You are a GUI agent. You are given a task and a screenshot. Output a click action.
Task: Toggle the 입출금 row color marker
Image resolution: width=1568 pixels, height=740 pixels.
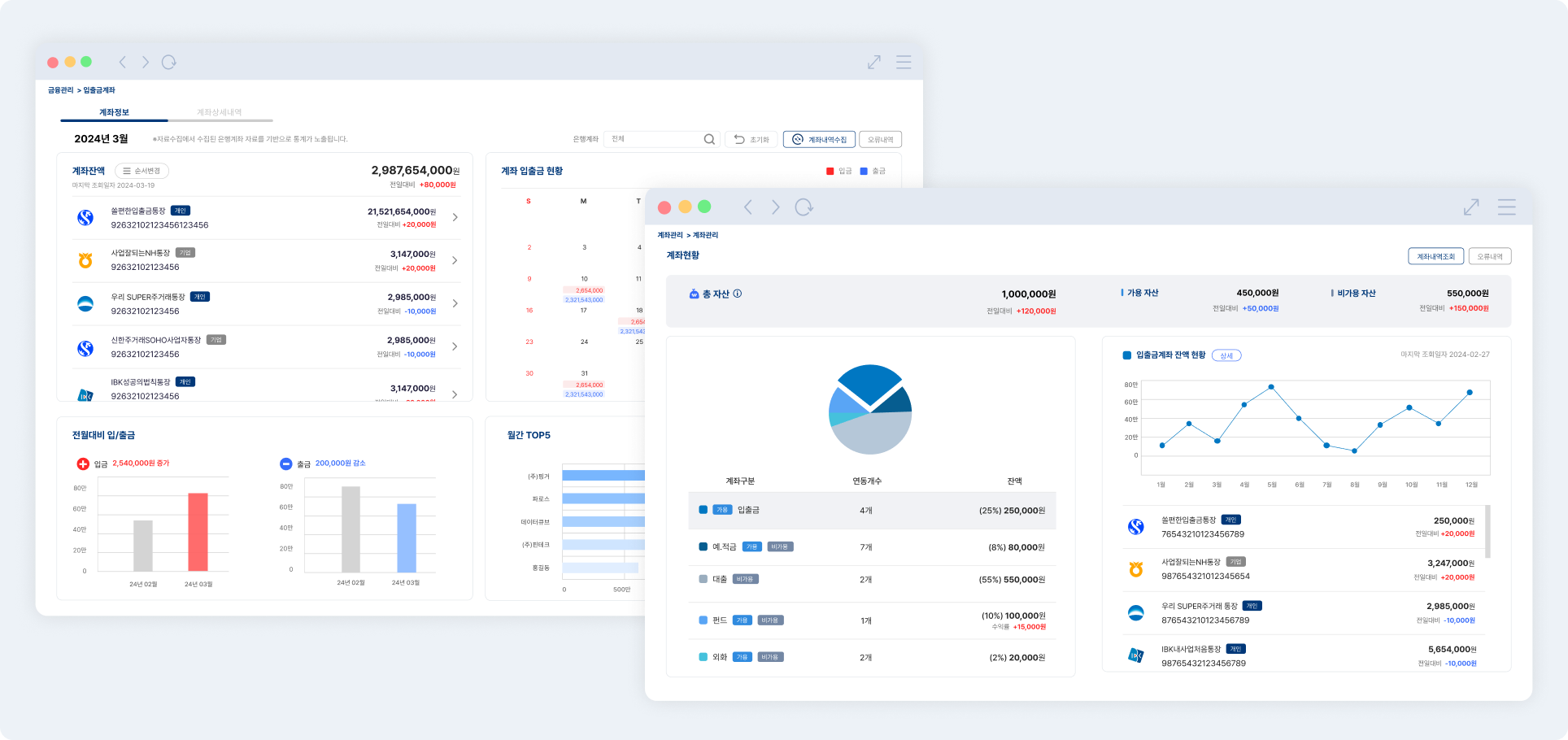pos(703,510)
